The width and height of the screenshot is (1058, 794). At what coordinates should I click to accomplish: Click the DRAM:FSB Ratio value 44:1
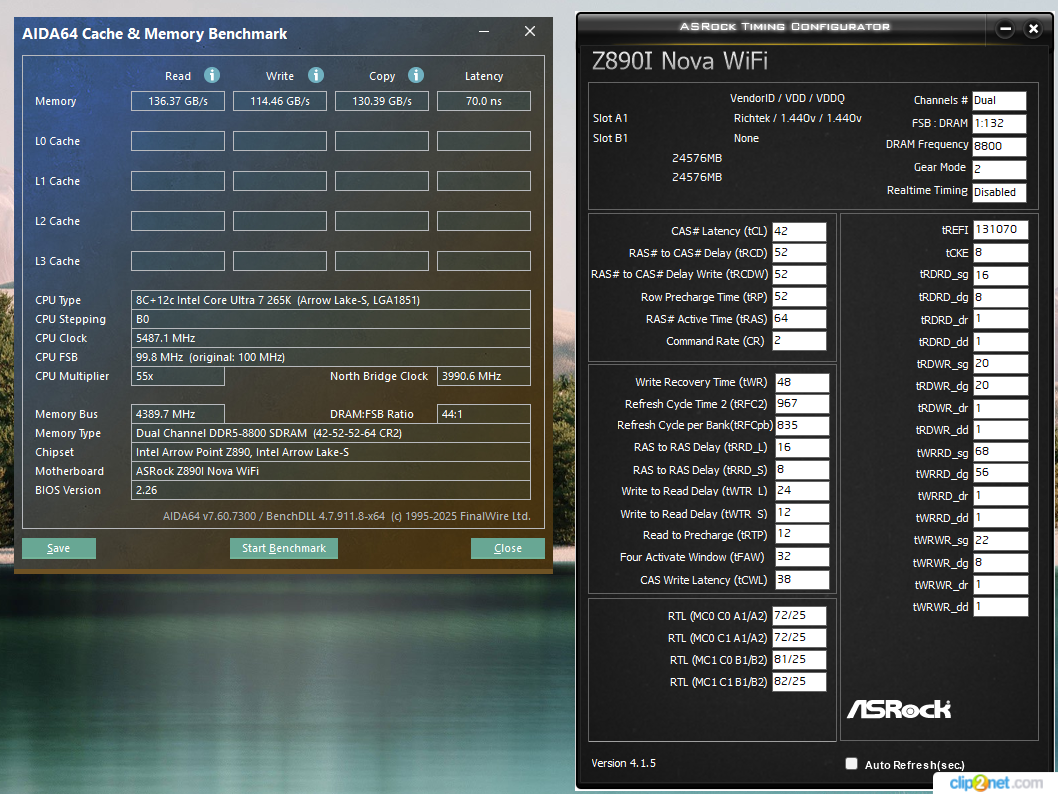coord(484,414)
